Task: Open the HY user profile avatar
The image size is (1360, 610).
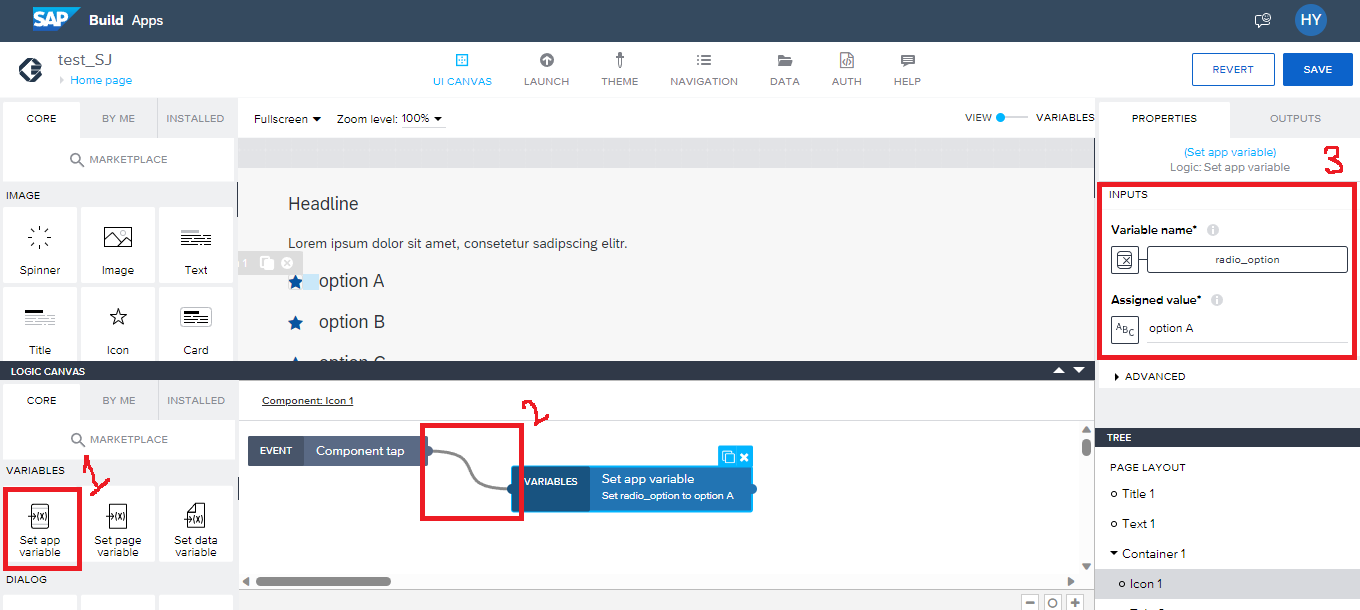Action: (x=1311, y=20)
